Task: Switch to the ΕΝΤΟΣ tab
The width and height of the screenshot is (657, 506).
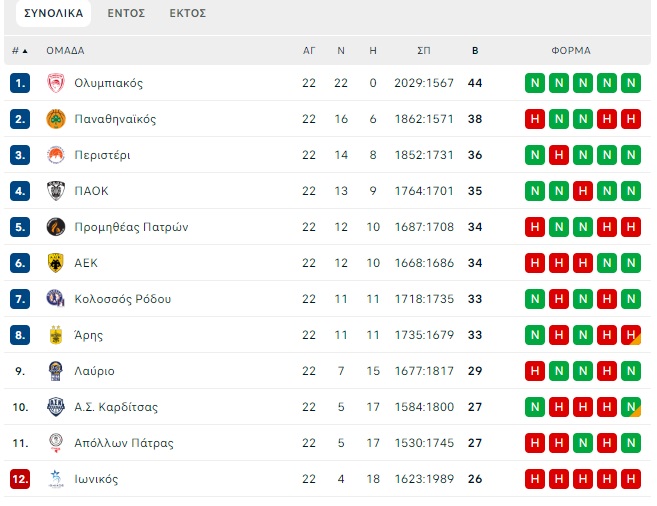Action: pos(126,13)
